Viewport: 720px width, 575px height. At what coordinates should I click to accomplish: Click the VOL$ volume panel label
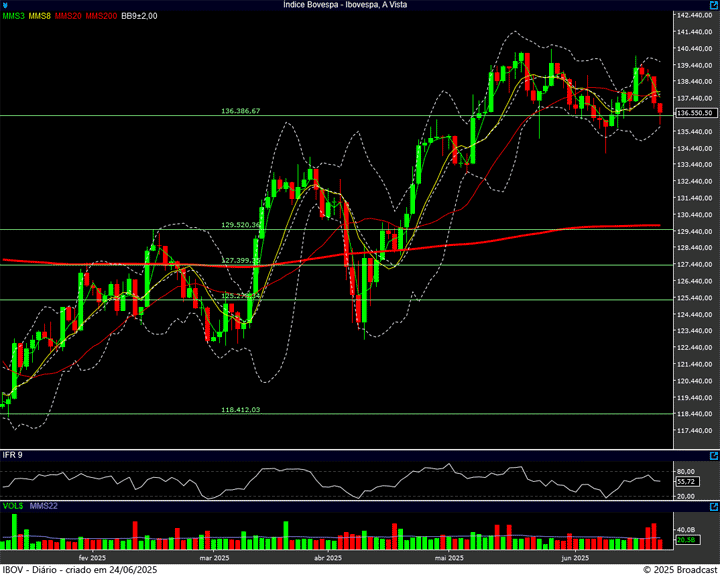pos(13,507)
